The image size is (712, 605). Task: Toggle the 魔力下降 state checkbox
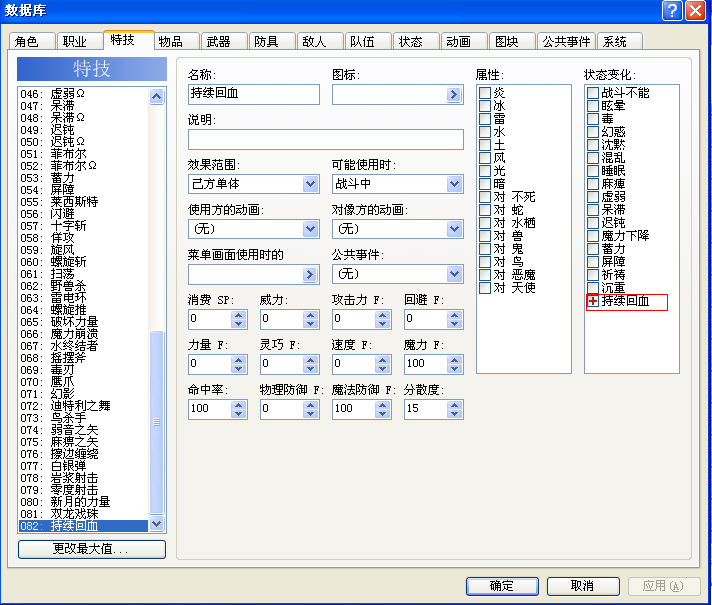[x=593, y=236]
